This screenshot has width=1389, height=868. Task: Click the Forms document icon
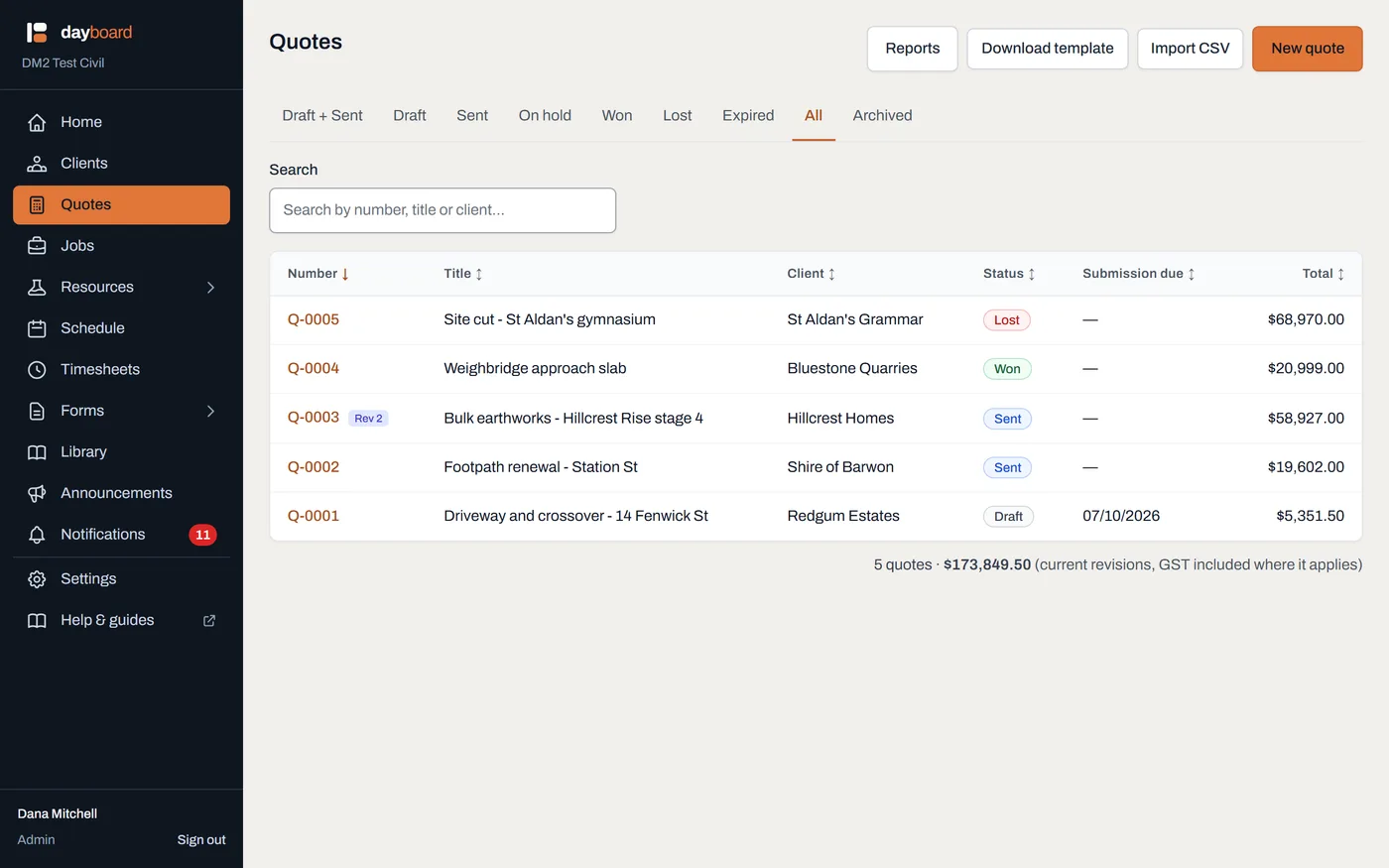click(x=37, y=411)
